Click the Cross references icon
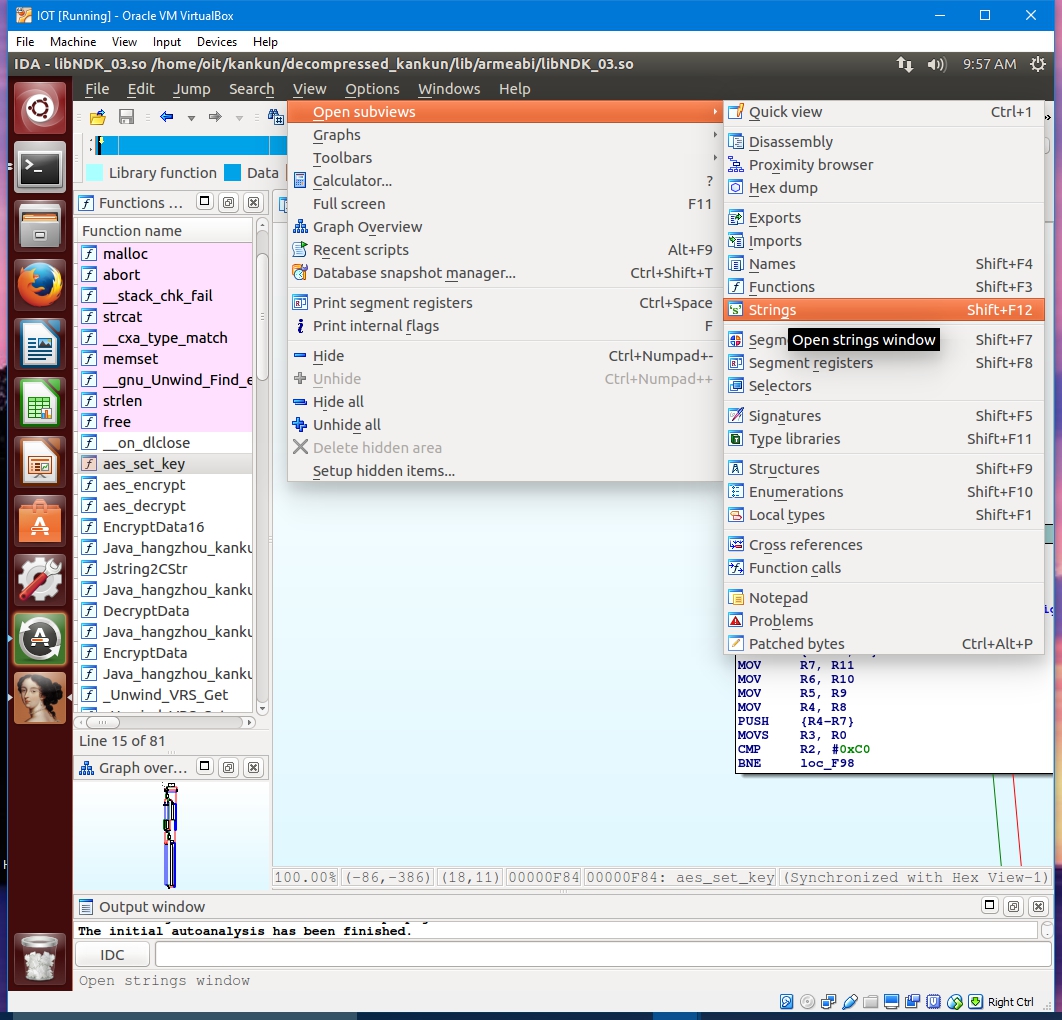Viewport: 1062px width, 1020px height. pos(736,544)
